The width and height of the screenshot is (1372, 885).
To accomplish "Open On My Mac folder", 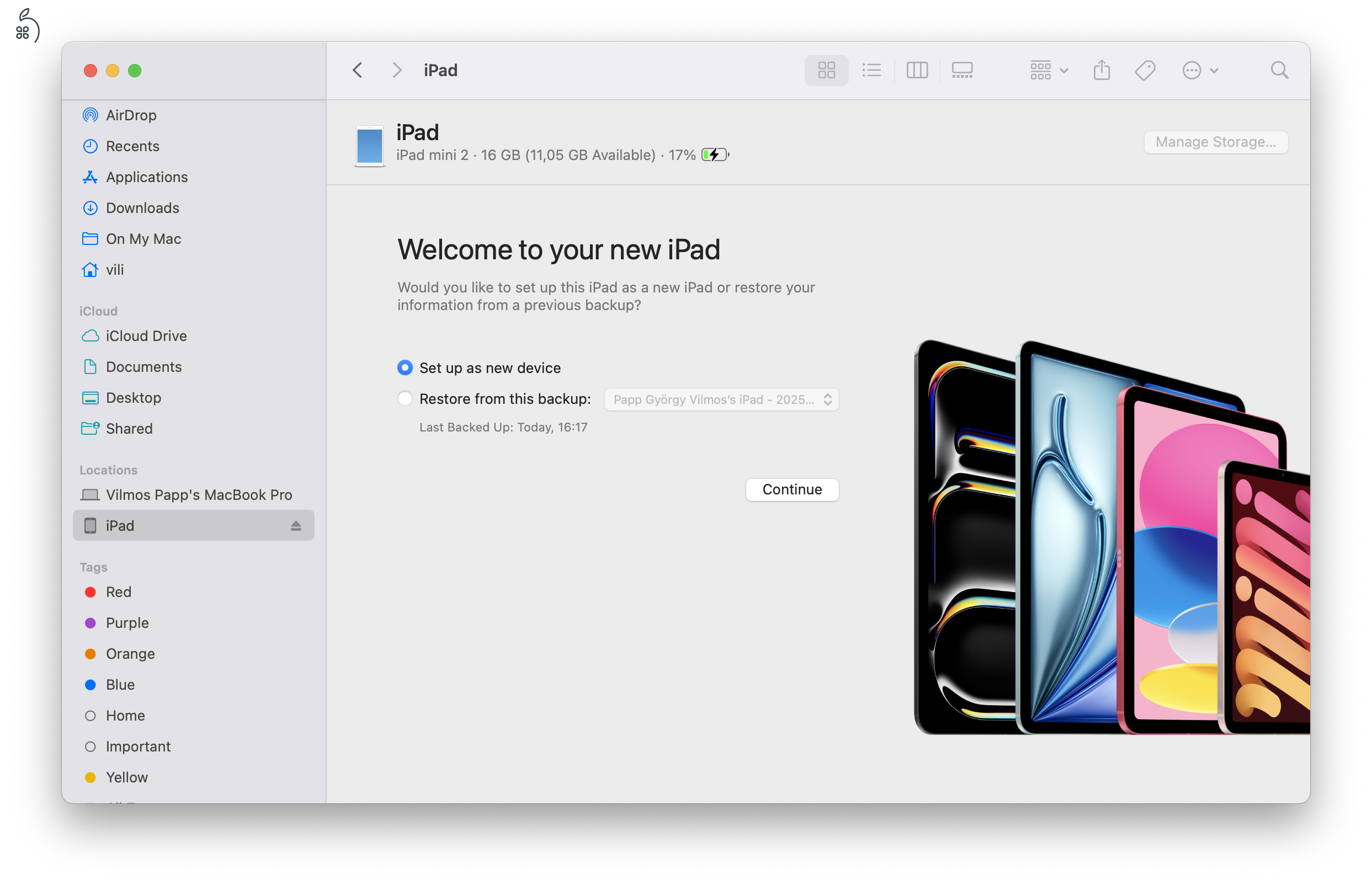I will point(194,238).
